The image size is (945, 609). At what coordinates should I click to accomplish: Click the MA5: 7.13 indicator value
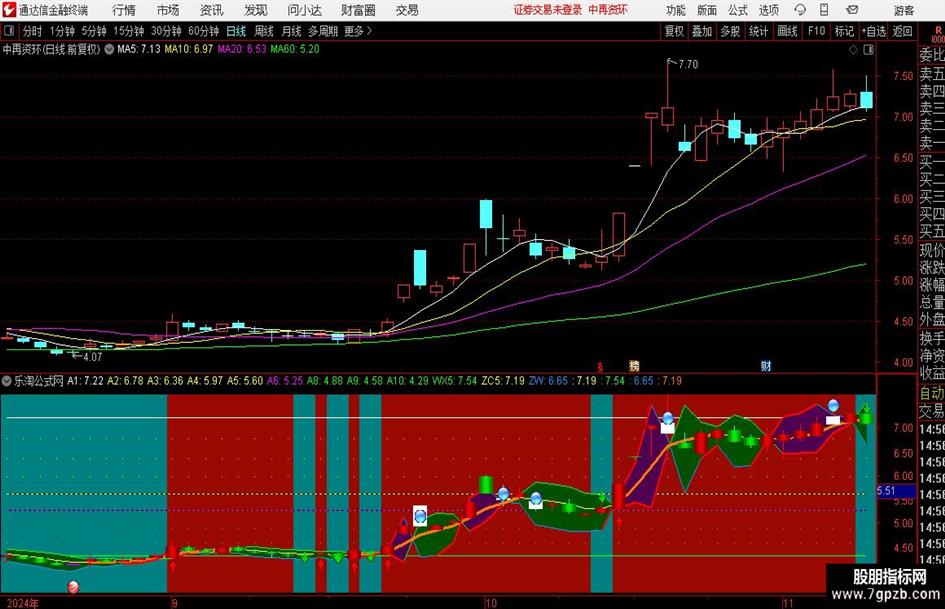coord(139,49)
